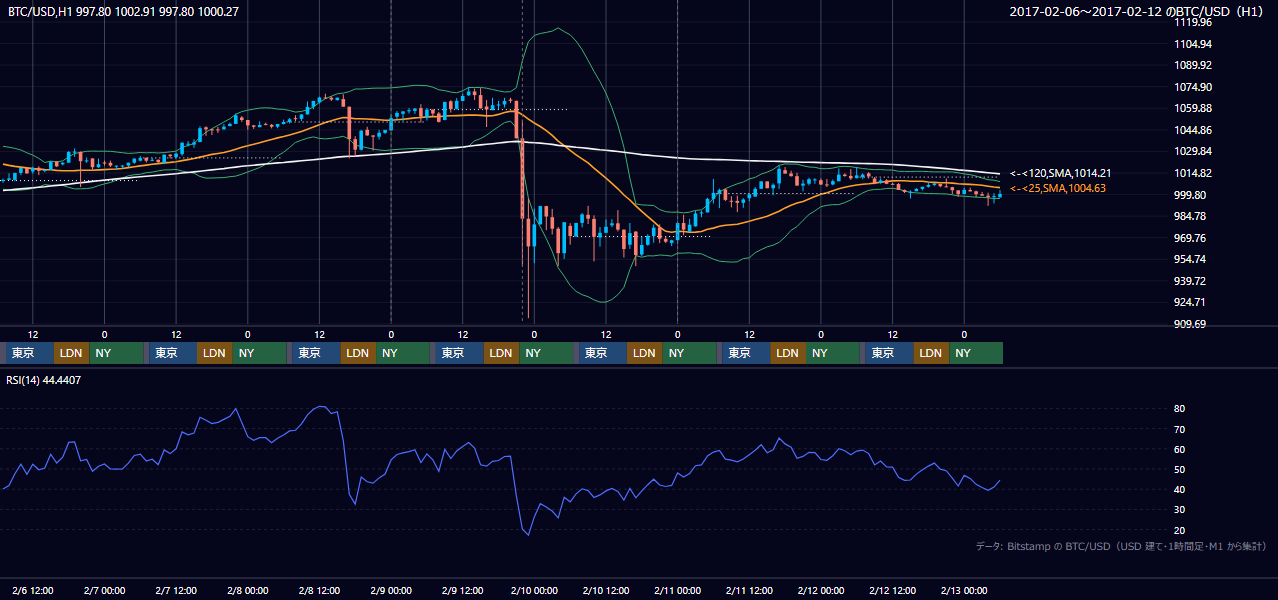Click the 2017-02-06~2017-02-12 chart title
Screen dimensions: 1278x600
click(x=1137, y=12)
